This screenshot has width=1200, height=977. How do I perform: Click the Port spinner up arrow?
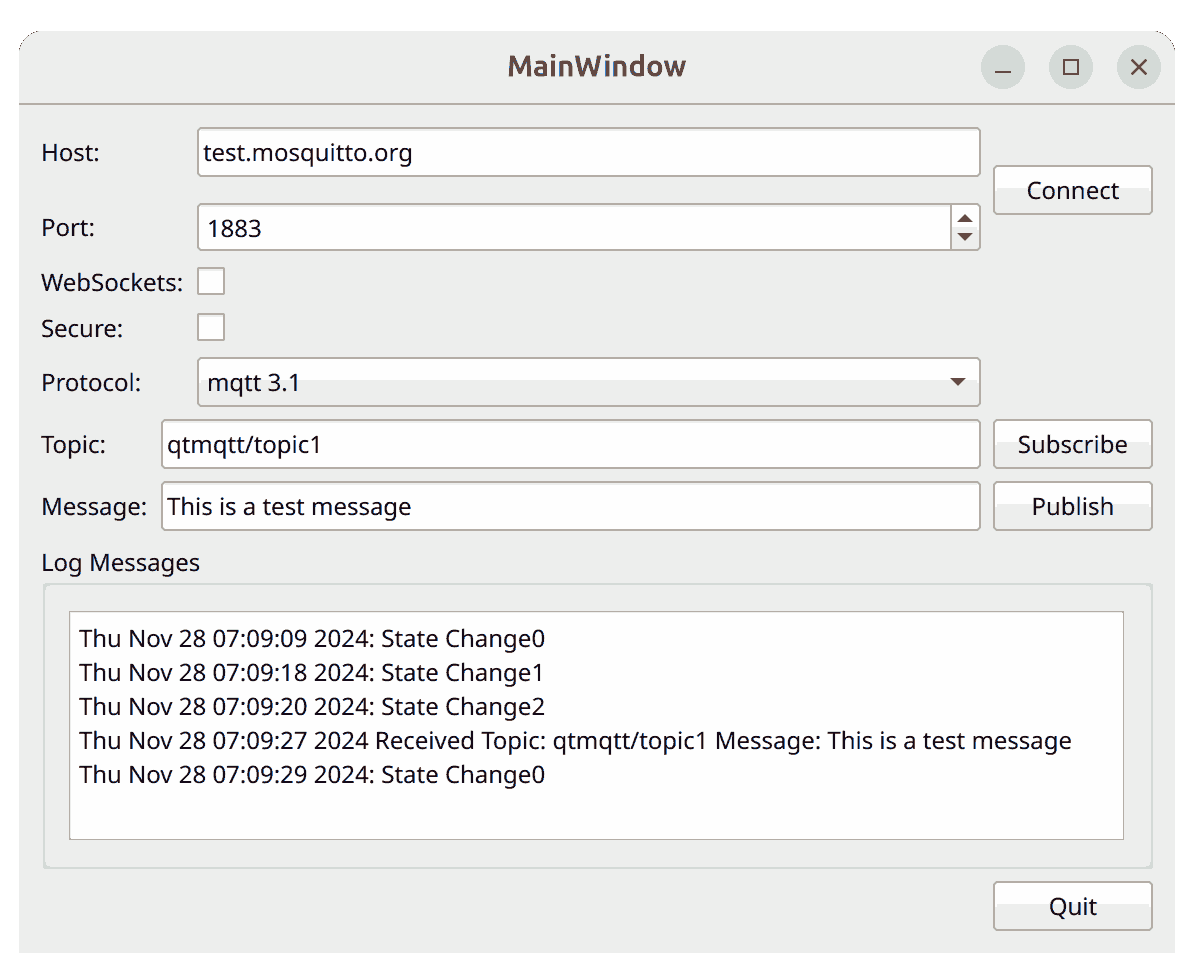(x=963, y=218)
